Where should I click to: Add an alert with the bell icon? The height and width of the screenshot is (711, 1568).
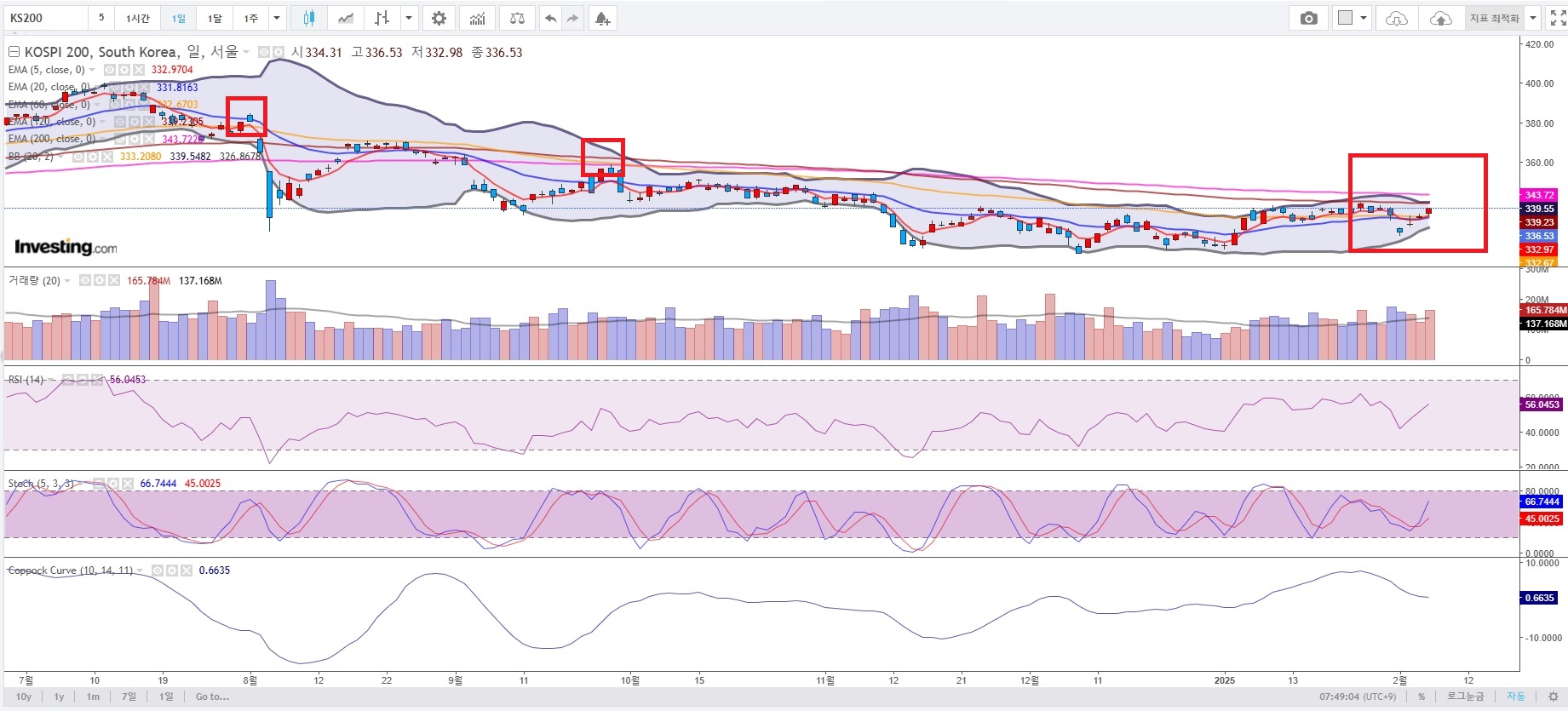(x=602, y=18)
